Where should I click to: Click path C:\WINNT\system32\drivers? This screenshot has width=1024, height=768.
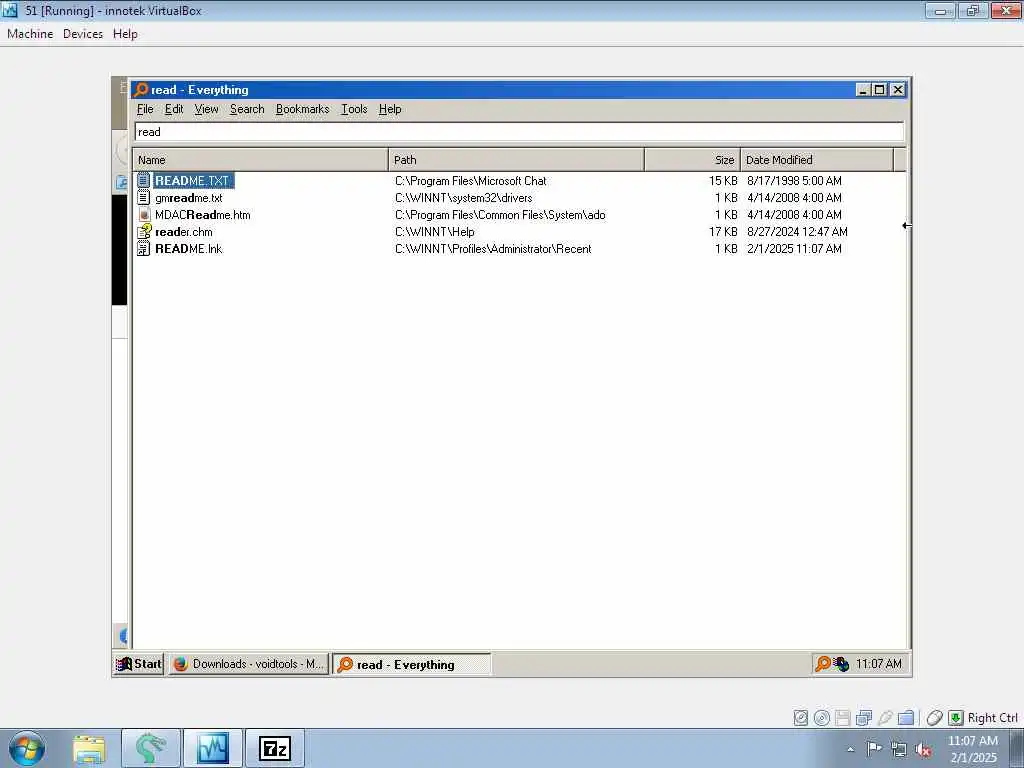[x=464, y=198]
